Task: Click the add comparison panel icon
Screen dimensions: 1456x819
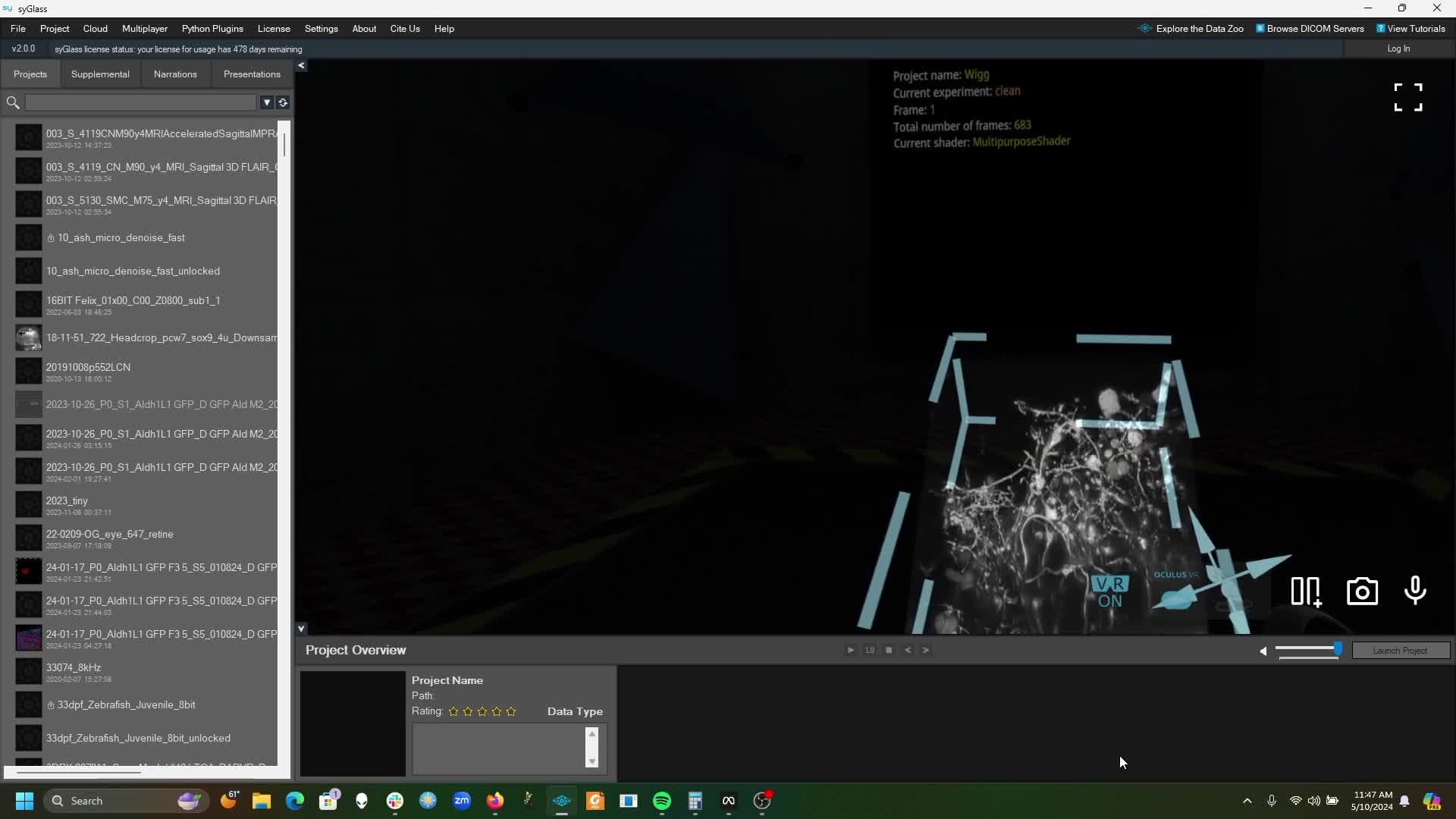Action: coord(1307,591)
